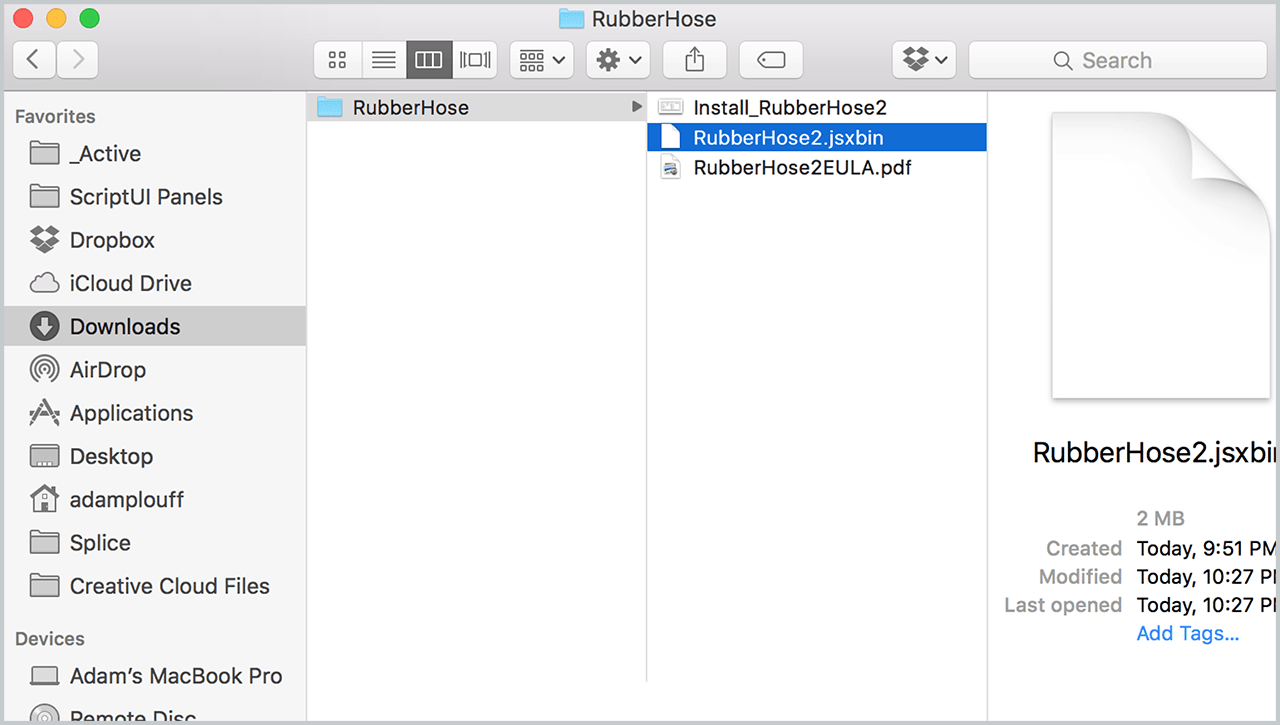Select RubberHose2EULA.pdf file
Image resolution: width=1280 pixels, height=725 pixels.
801,168
